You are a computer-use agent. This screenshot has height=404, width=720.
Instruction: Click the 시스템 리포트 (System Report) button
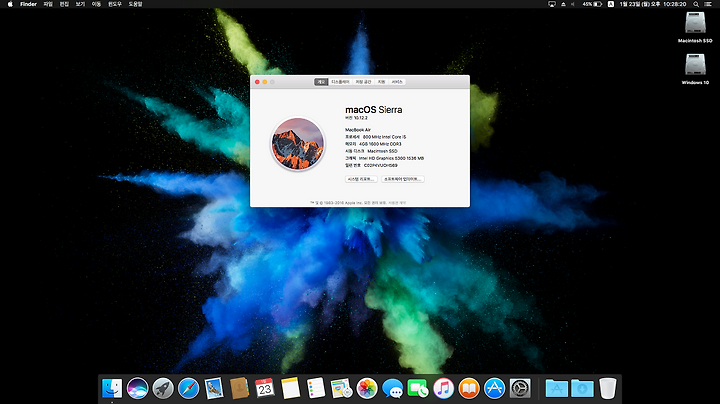pyautogui.click(x=361, y=179)
